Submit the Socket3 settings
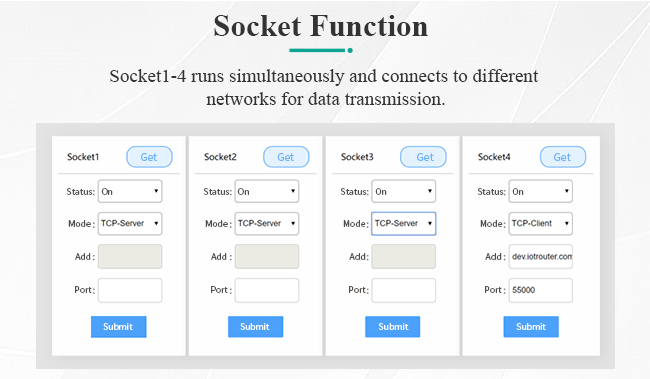This screenshot has width=650, height=379. pos(393,327)
